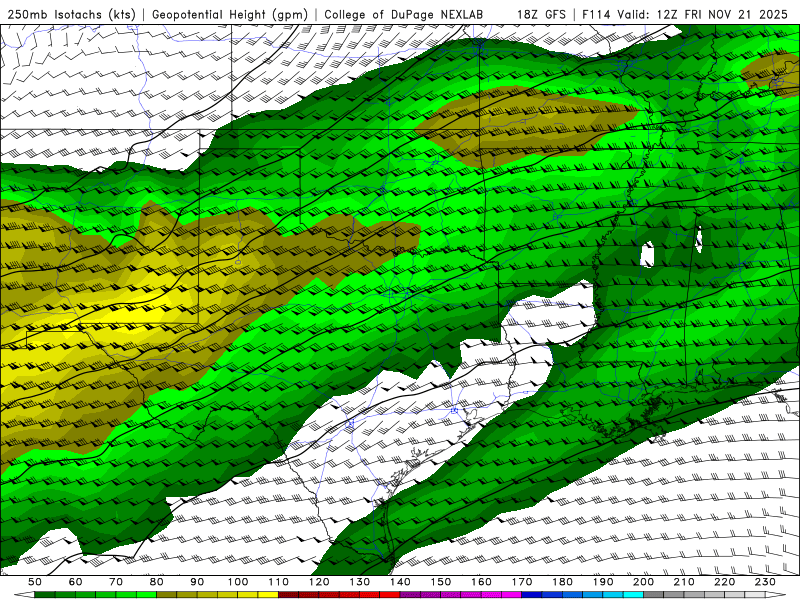This screenshot has width=800, height=600.
Task: Click the 170 label on the color scale
Action: tap(522, 582)
